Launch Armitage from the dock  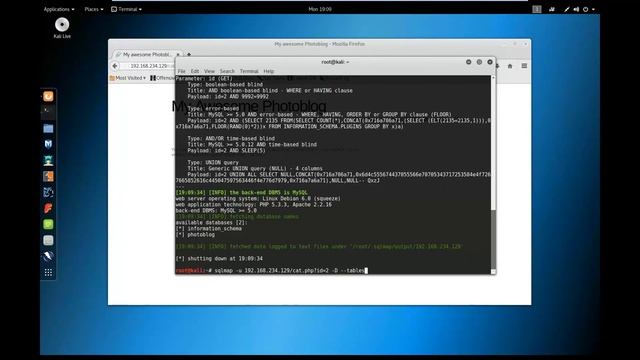(48, 160)
